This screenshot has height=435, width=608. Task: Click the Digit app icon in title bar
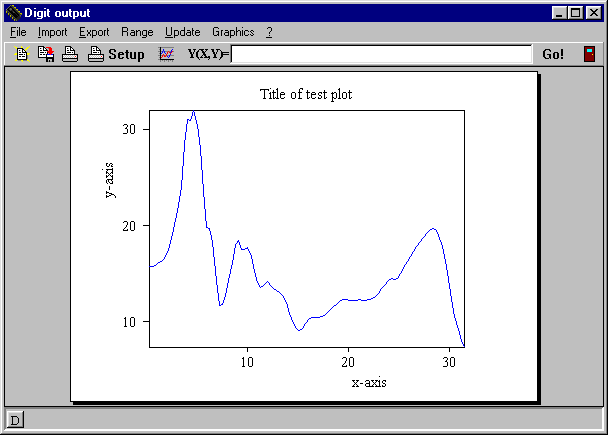[12, 12]
